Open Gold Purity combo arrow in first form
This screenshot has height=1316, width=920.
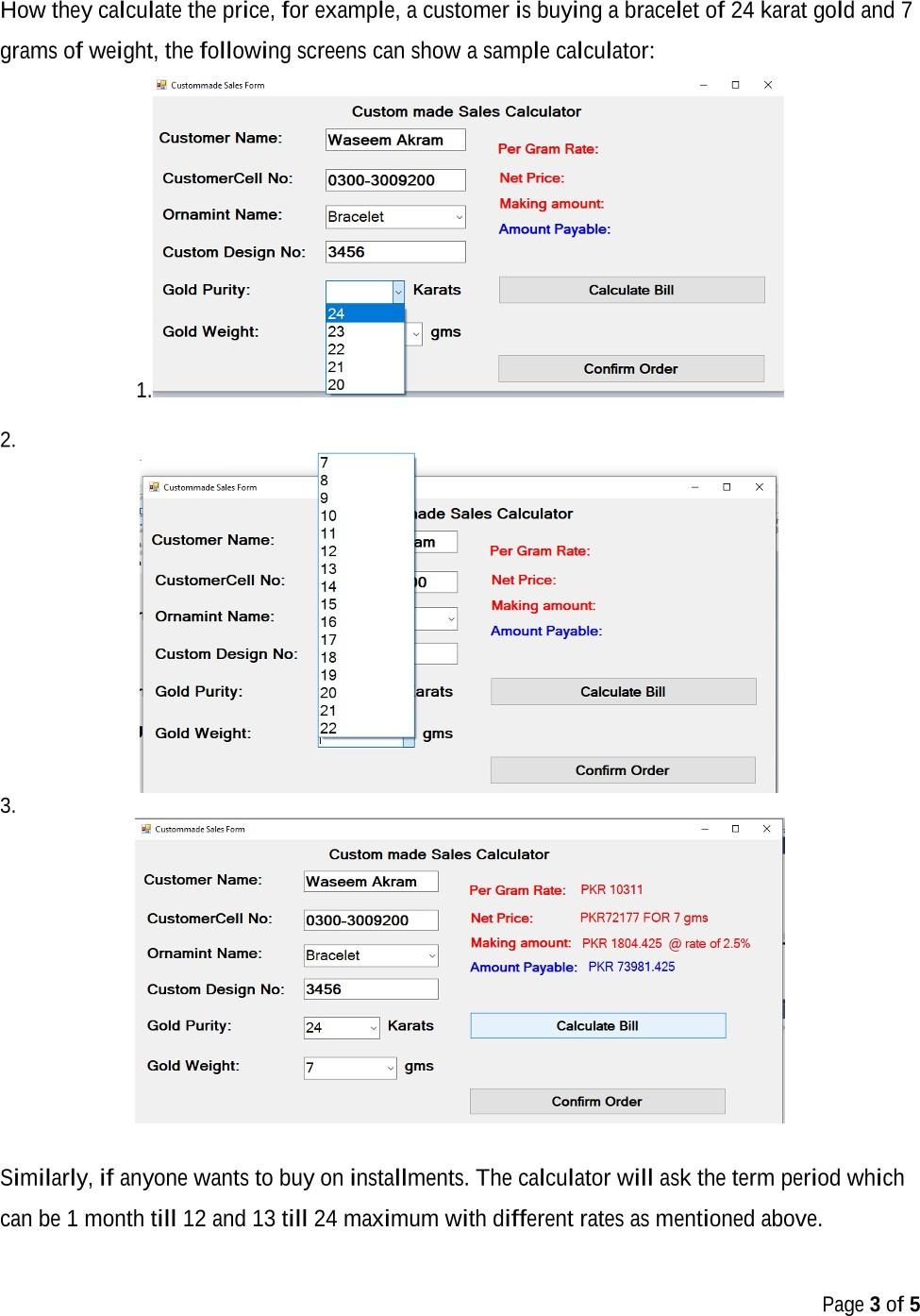point(397,292)
